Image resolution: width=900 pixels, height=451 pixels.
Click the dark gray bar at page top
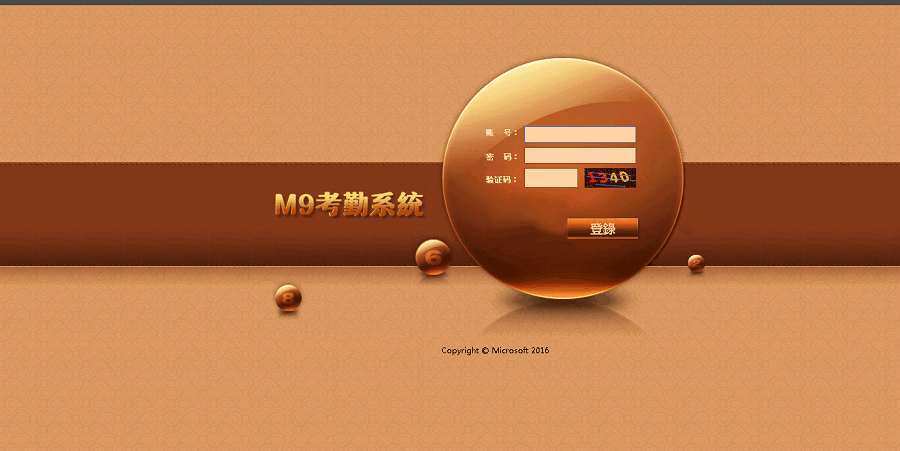coord(450,2)
